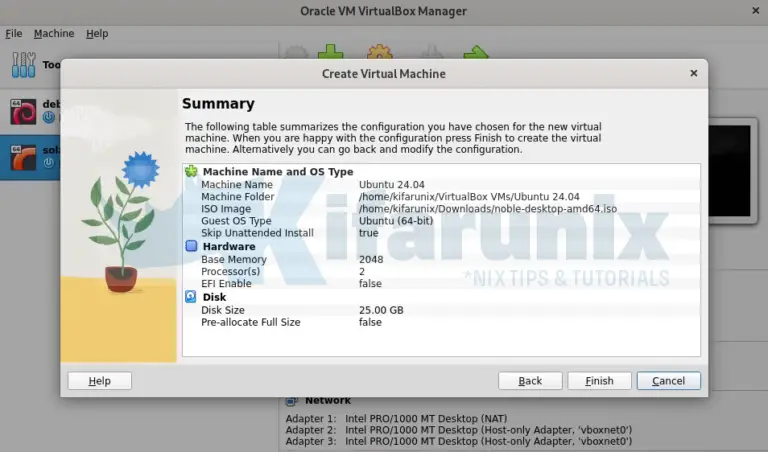Click the Adapter 3 Host-only entry in Manager
The image size is (768, 452).
pos(458,441)
